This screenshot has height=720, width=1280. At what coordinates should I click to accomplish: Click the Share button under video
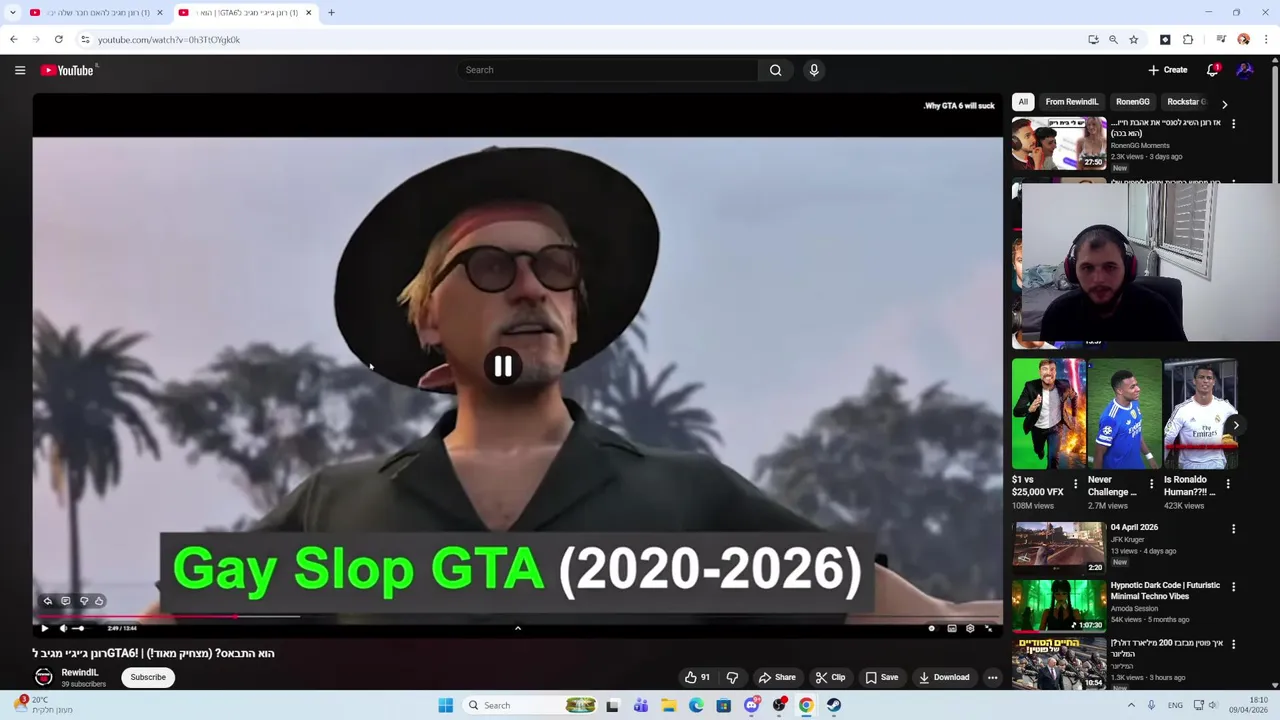[x=777, y=677]
